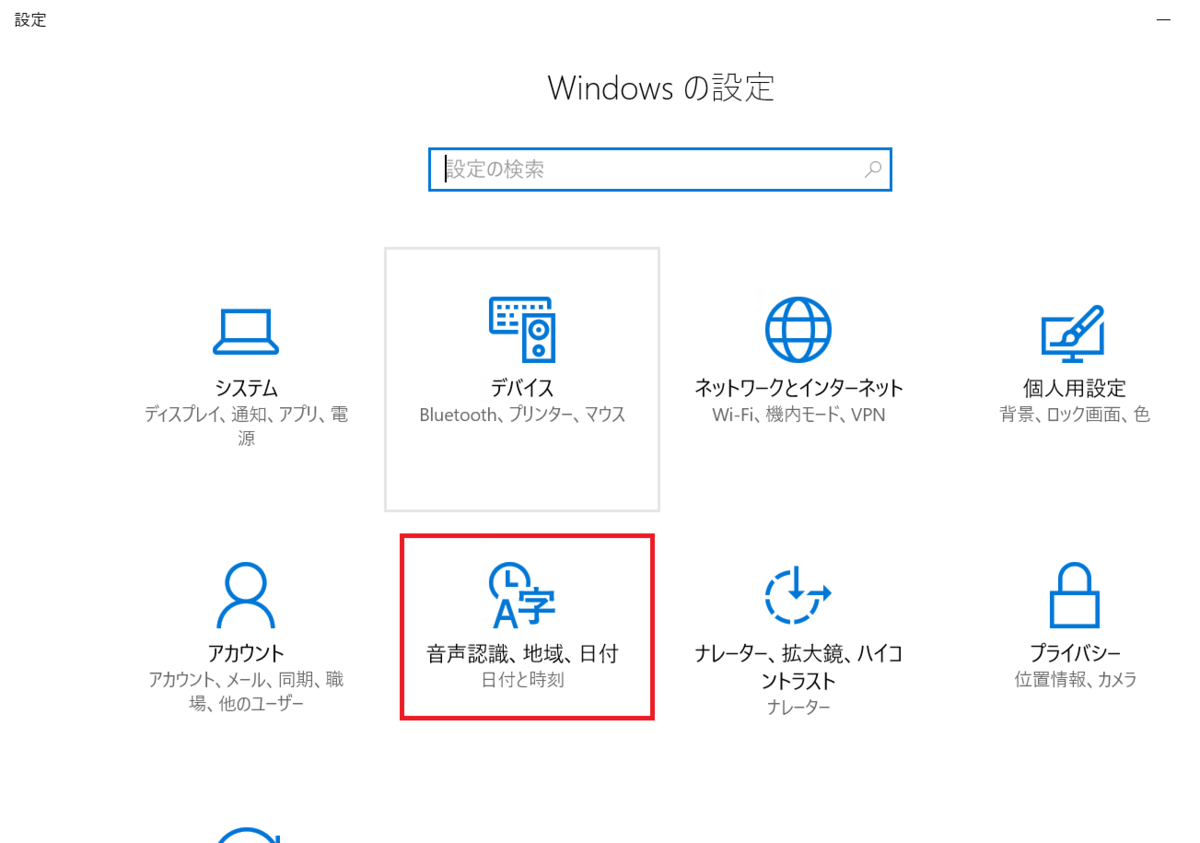Click the magnifier search icon
Screen dimensions: 1200x843
[873, 169]
